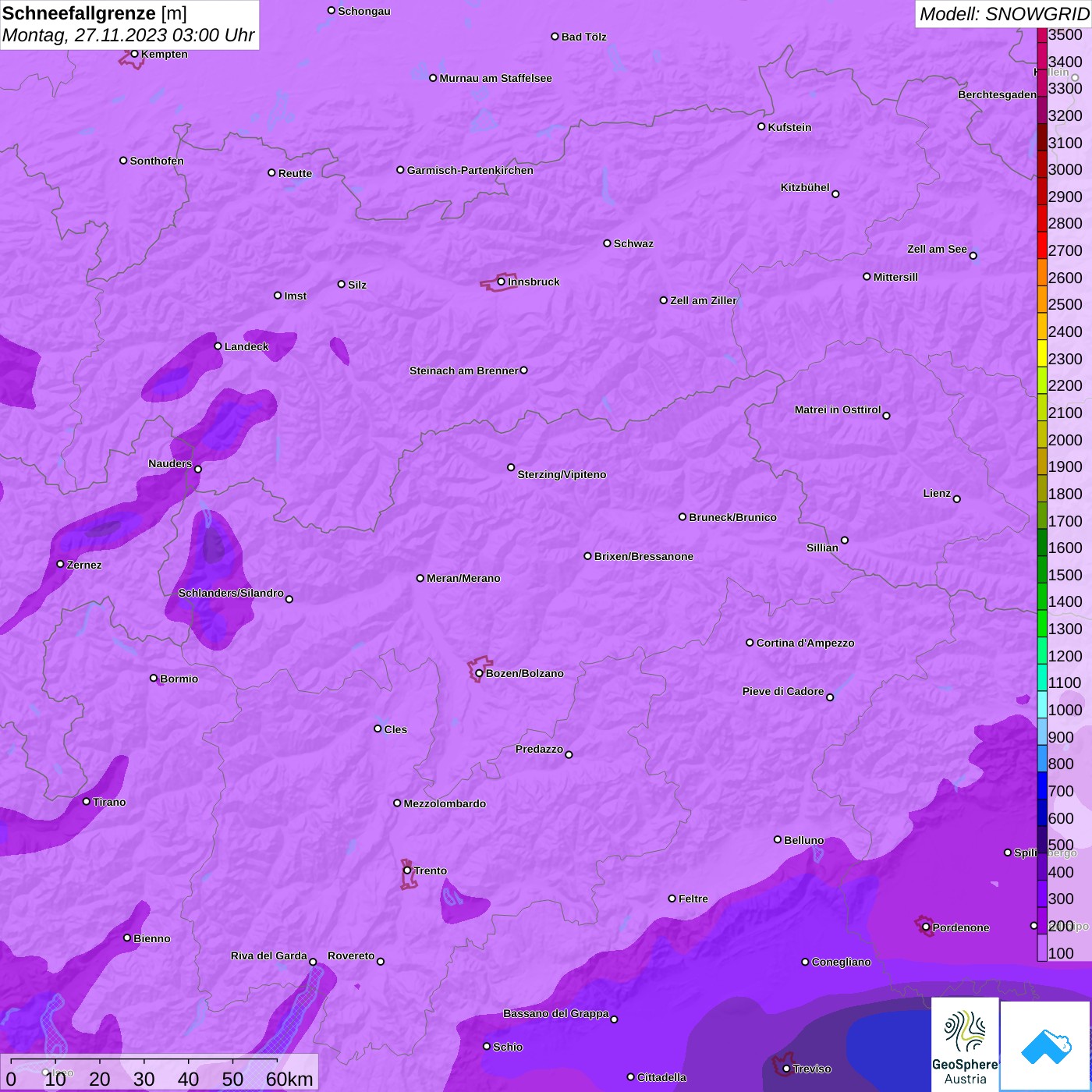The width and height of the screenshot is (1092, 1092).
Task: Click the Zell am See marker
Action: [x=973, y=255]
